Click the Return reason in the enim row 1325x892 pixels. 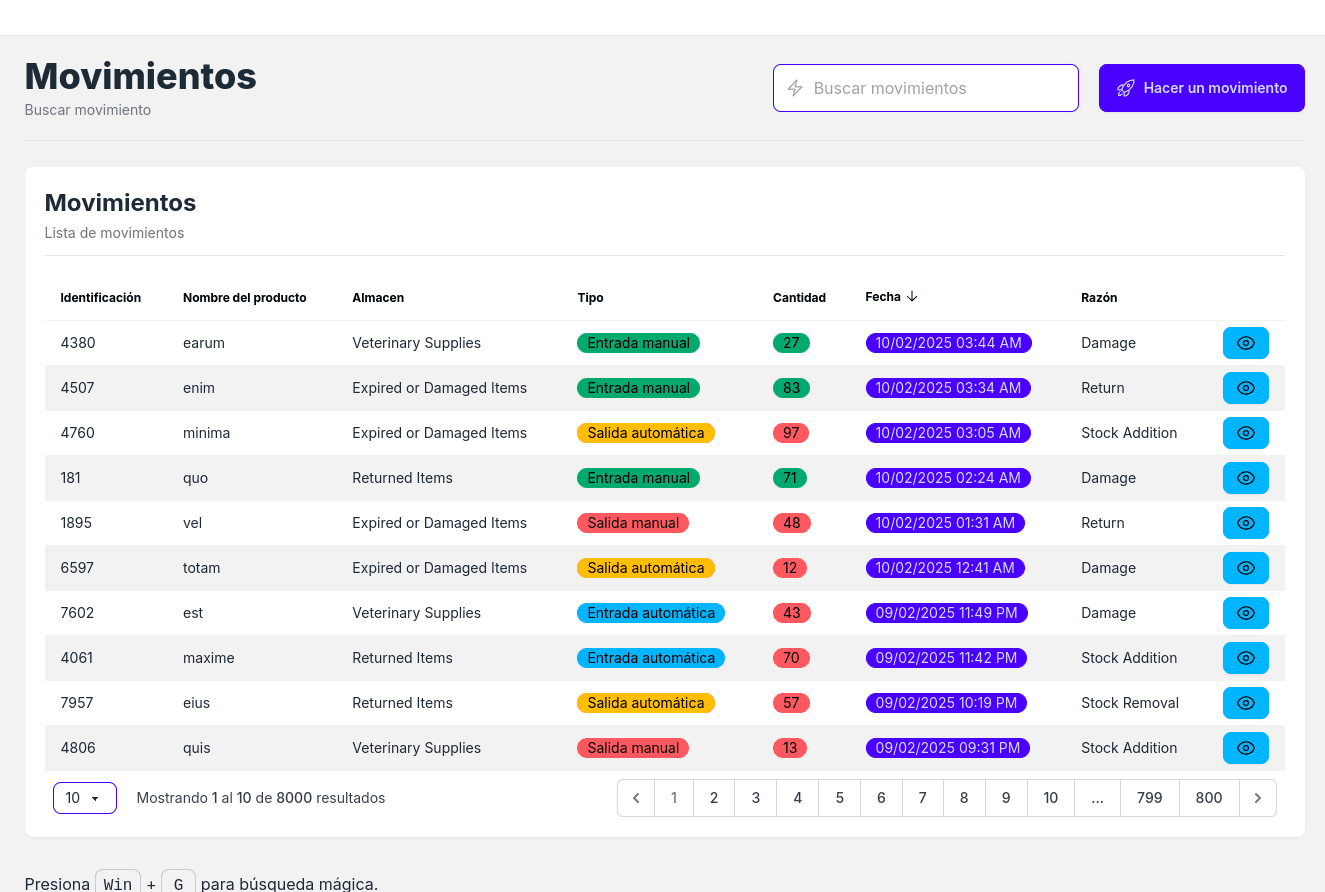(x=1103, y=388)
